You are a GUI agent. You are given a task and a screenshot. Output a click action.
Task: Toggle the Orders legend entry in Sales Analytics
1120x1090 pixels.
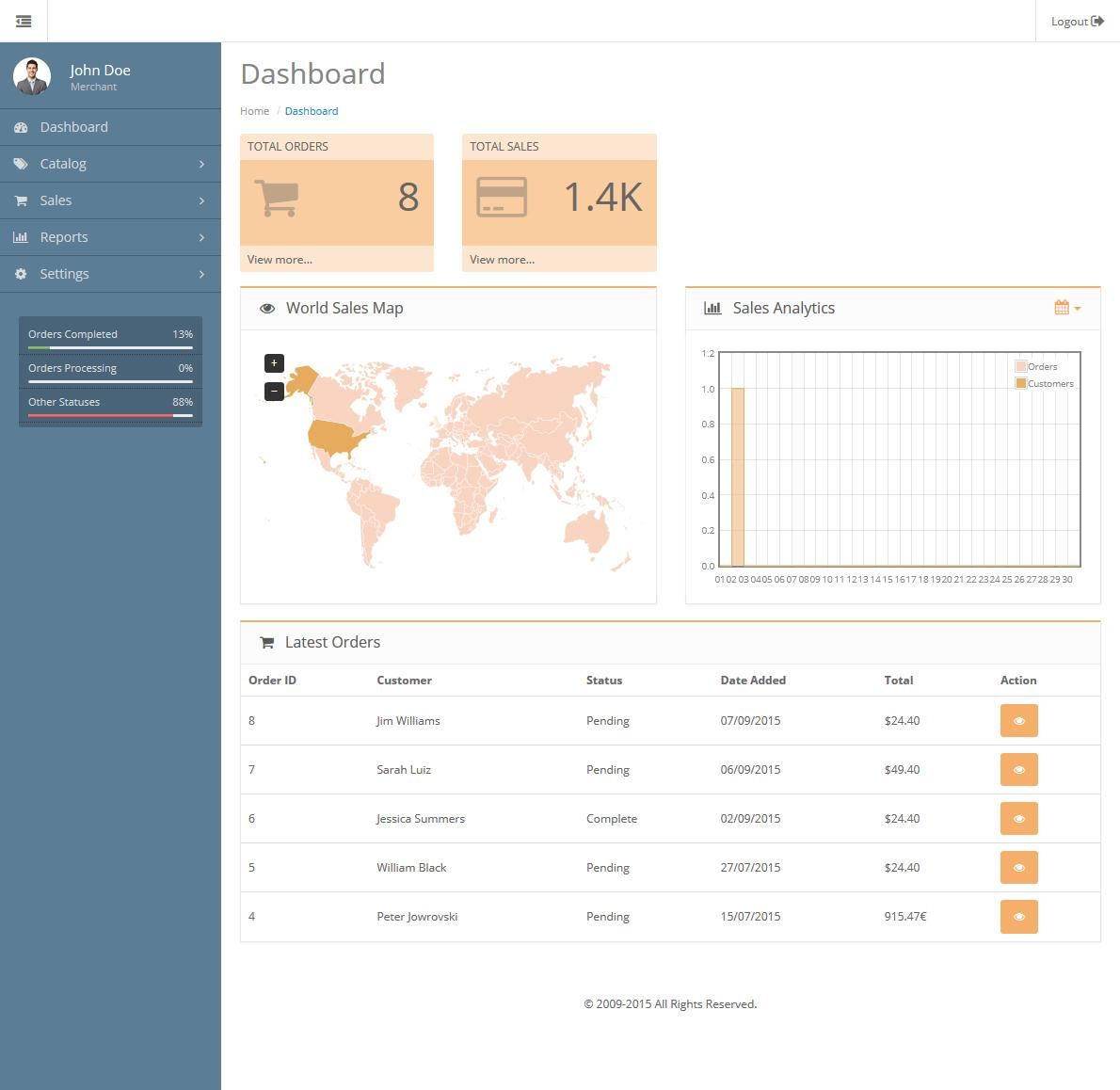point(1038,366)
